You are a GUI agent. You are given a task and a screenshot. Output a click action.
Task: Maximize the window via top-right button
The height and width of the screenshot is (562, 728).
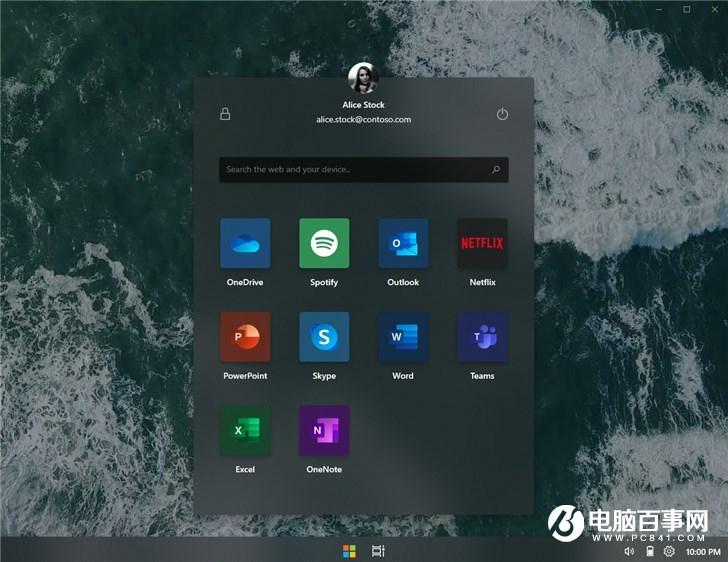point(687,9)
